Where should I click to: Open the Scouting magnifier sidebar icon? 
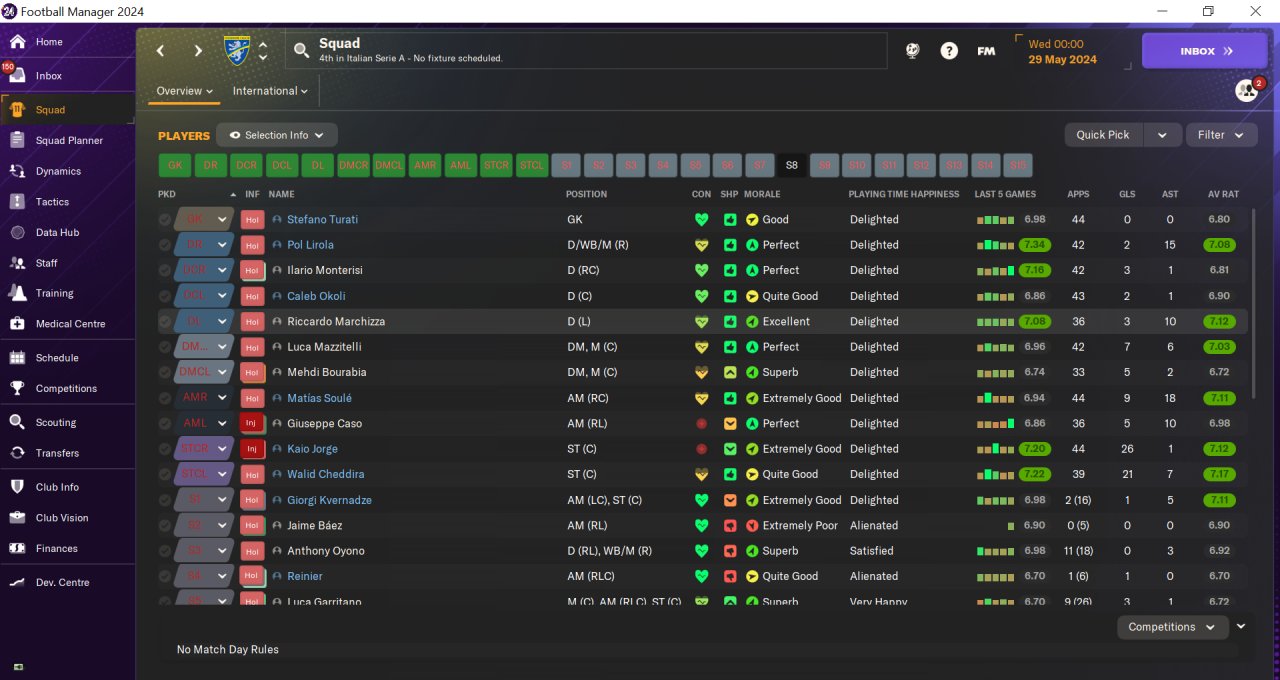point(17,422)
